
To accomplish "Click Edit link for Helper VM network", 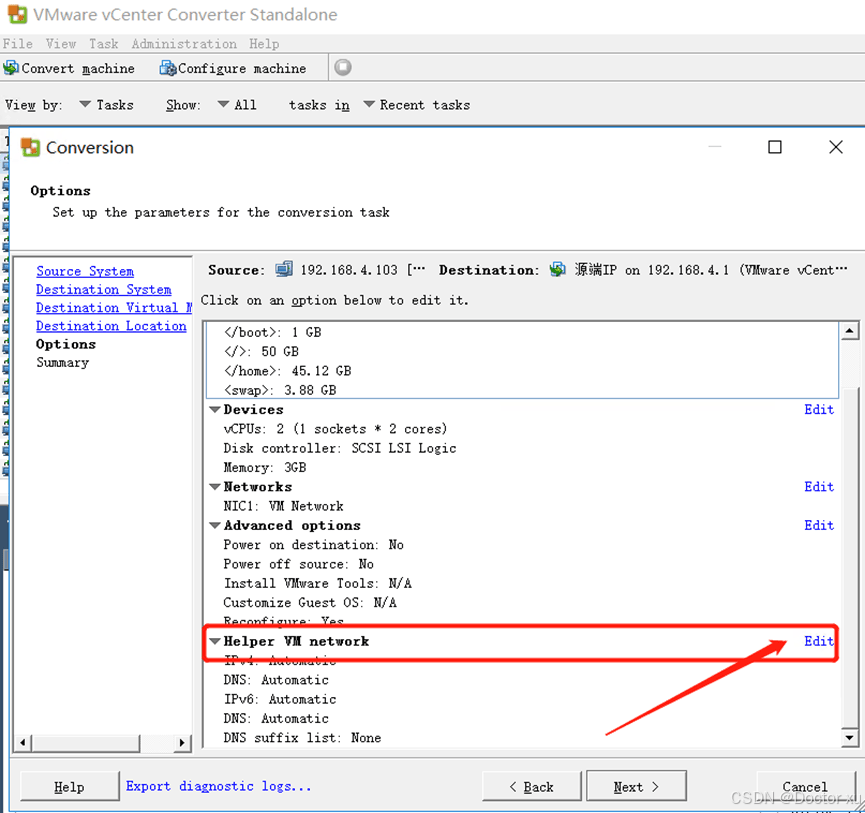I will (x=819, y=641).
